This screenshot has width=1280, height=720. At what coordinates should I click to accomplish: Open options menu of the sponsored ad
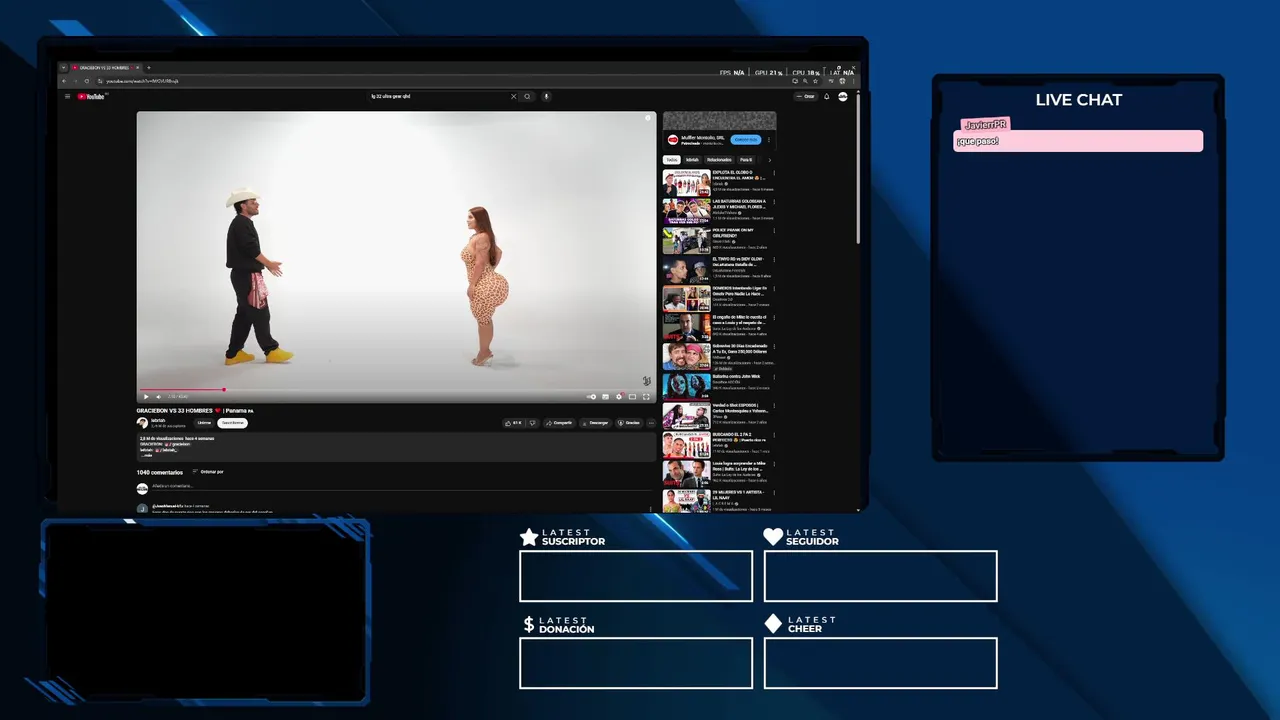[769, 140]
